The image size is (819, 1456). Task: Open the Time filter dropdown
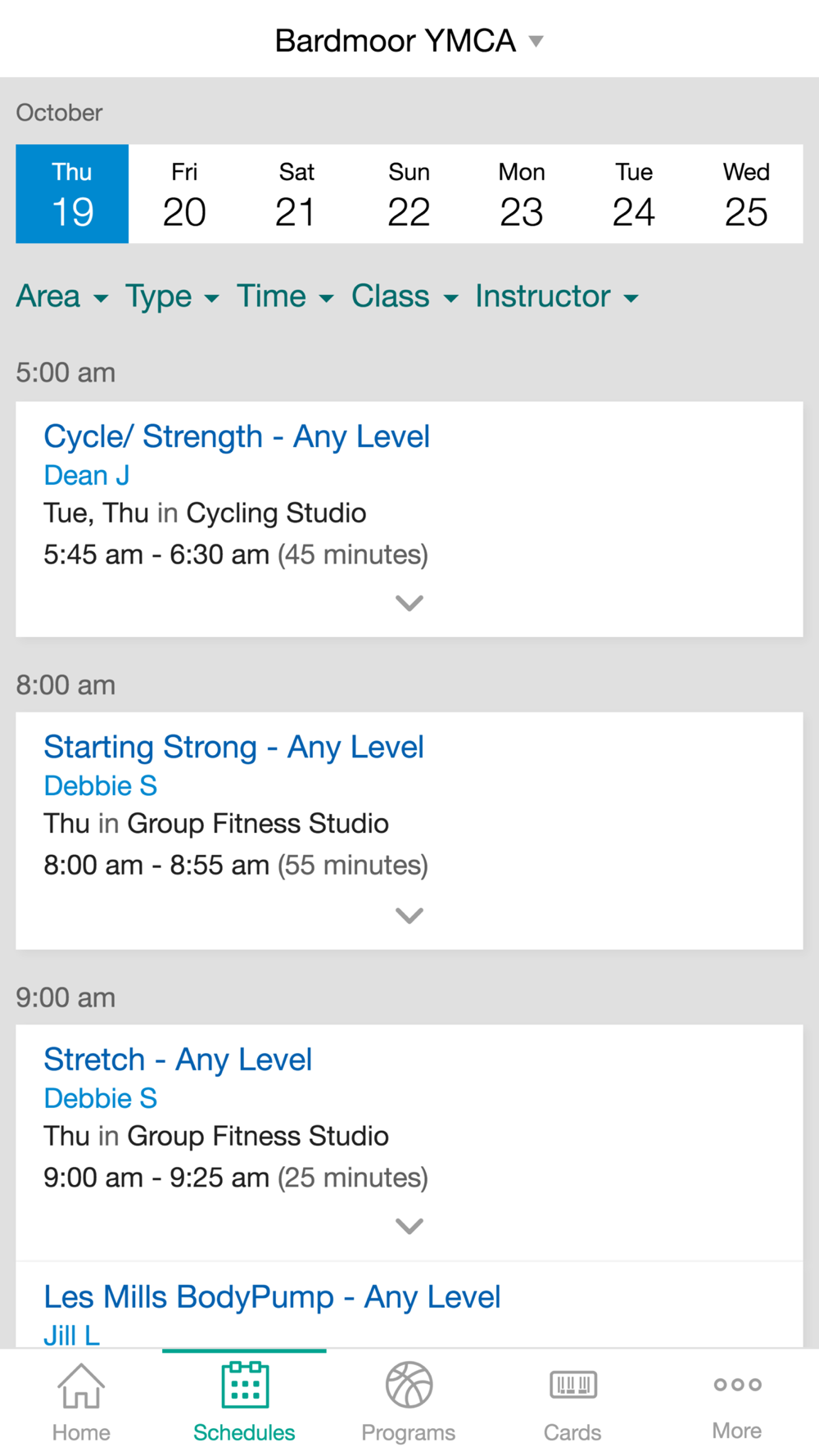tap(285, 296)
